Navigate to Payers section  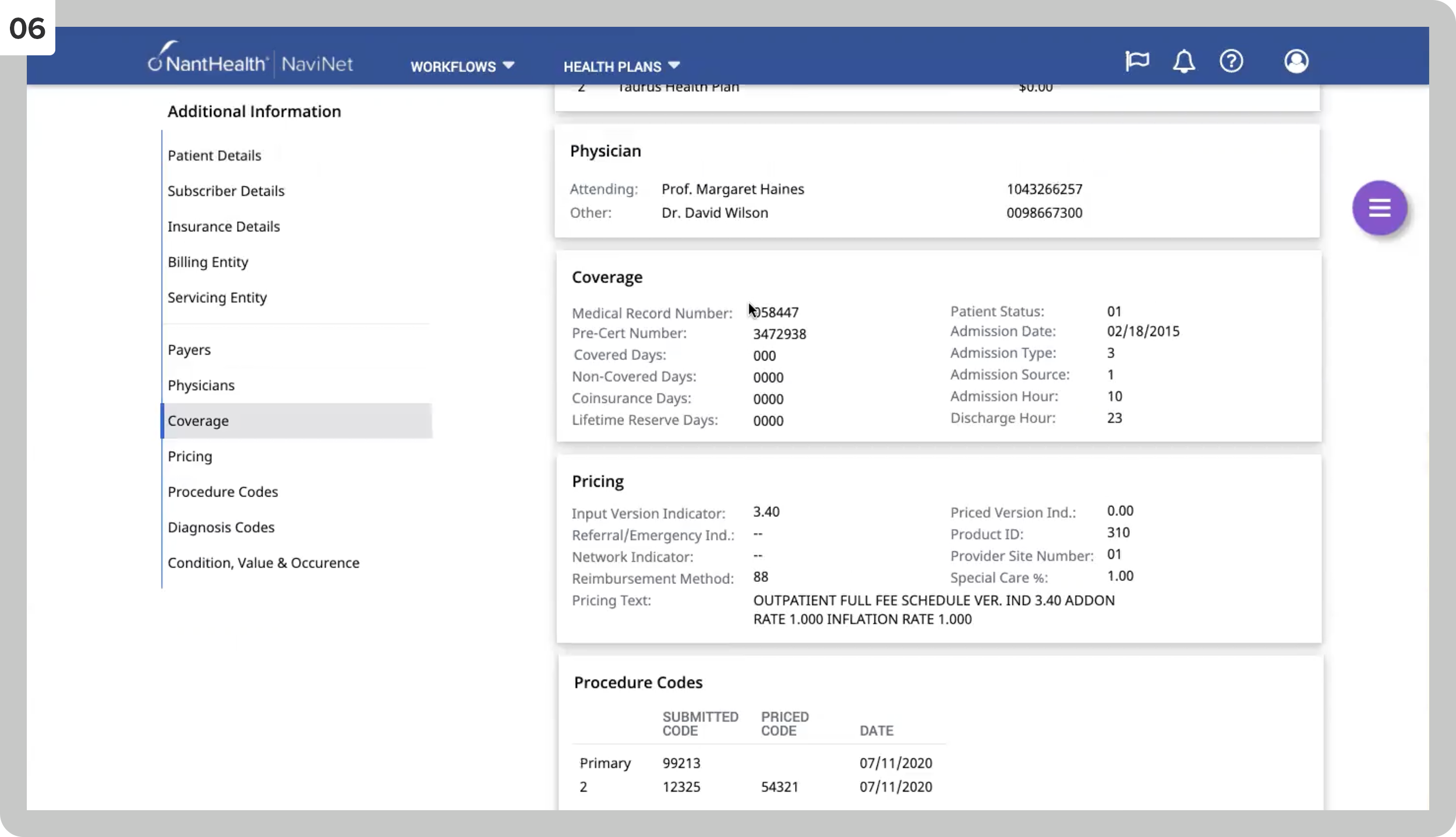point(189,350)
